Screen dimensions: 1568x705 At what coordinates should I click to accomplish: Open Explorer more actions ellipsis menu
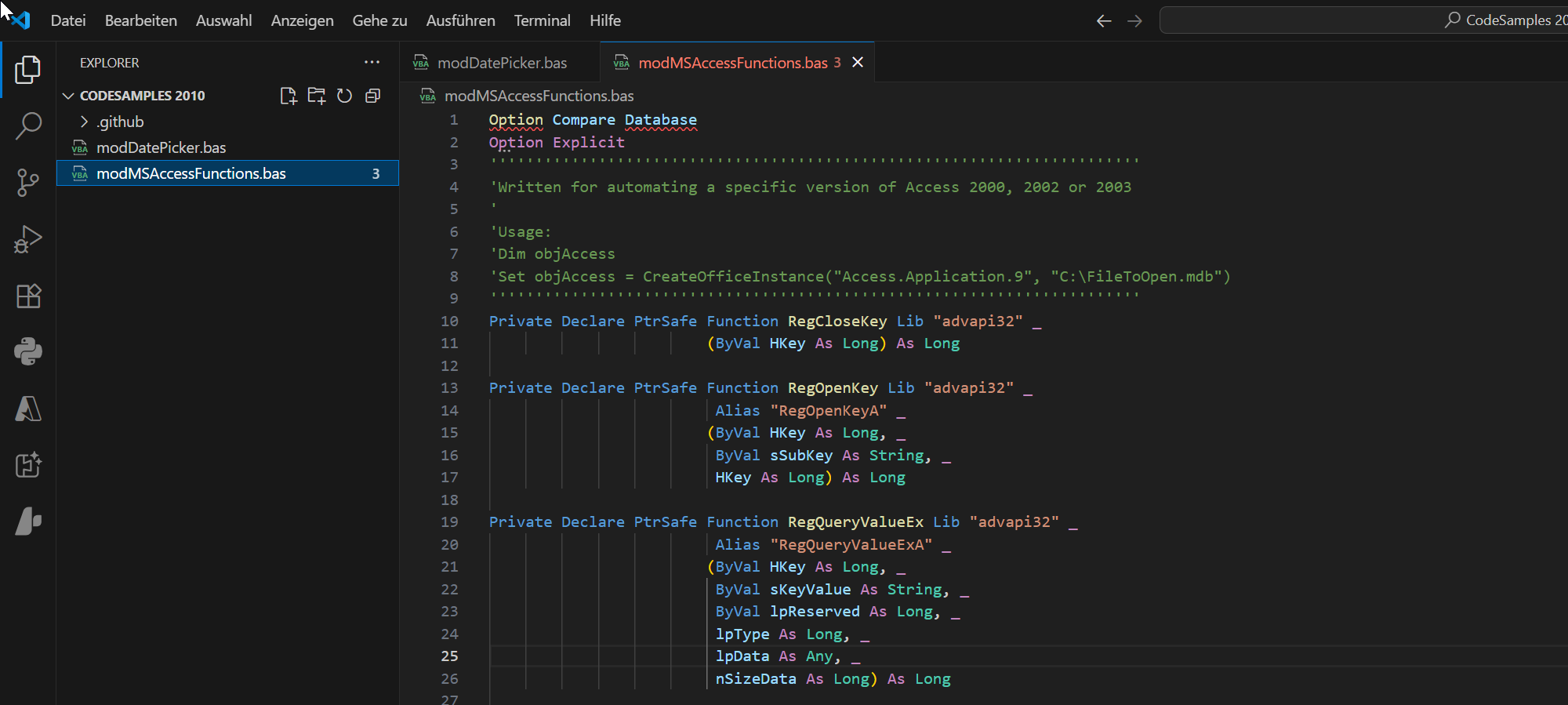click(372, 63)
